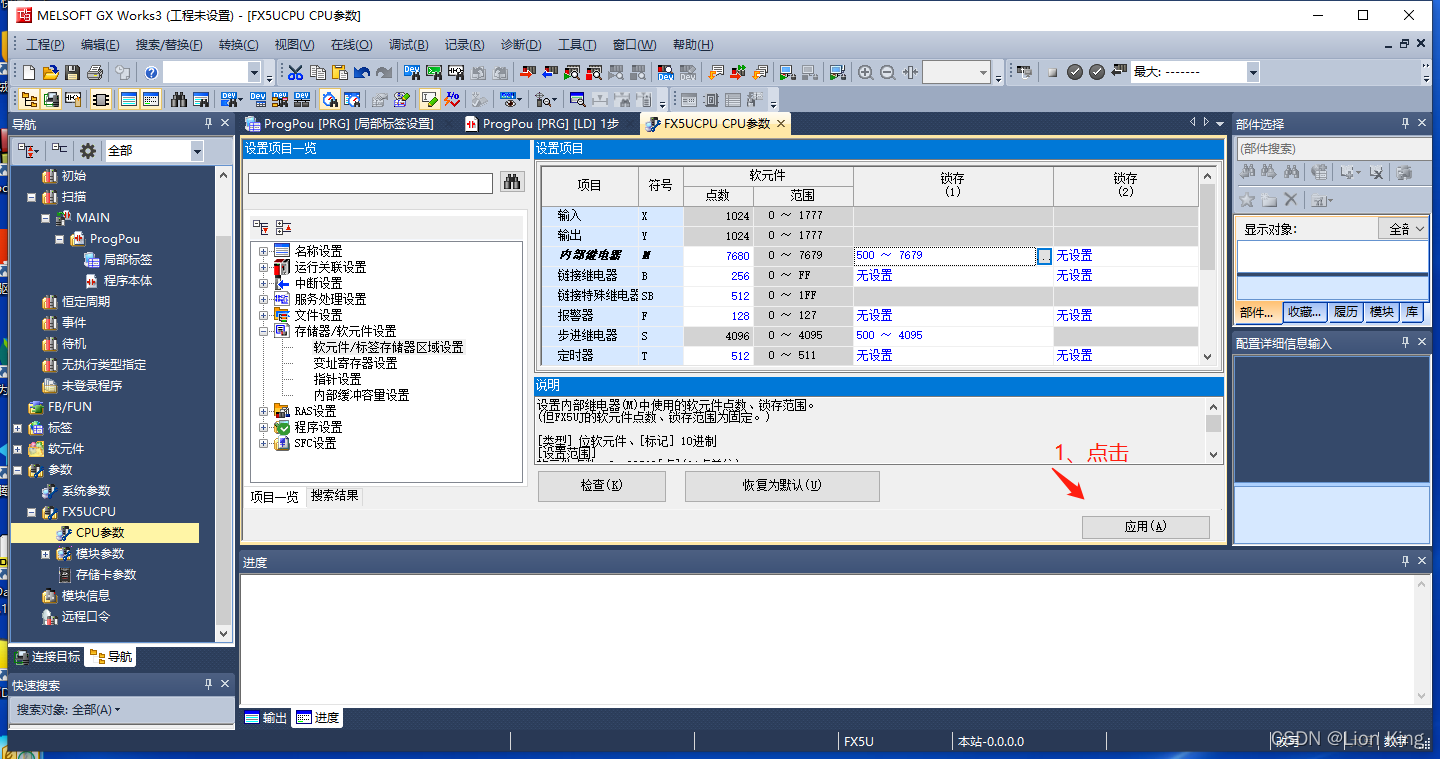
Task: Open the 最大 dropdown in toolbar
Action: click(x=1253, y=72)
